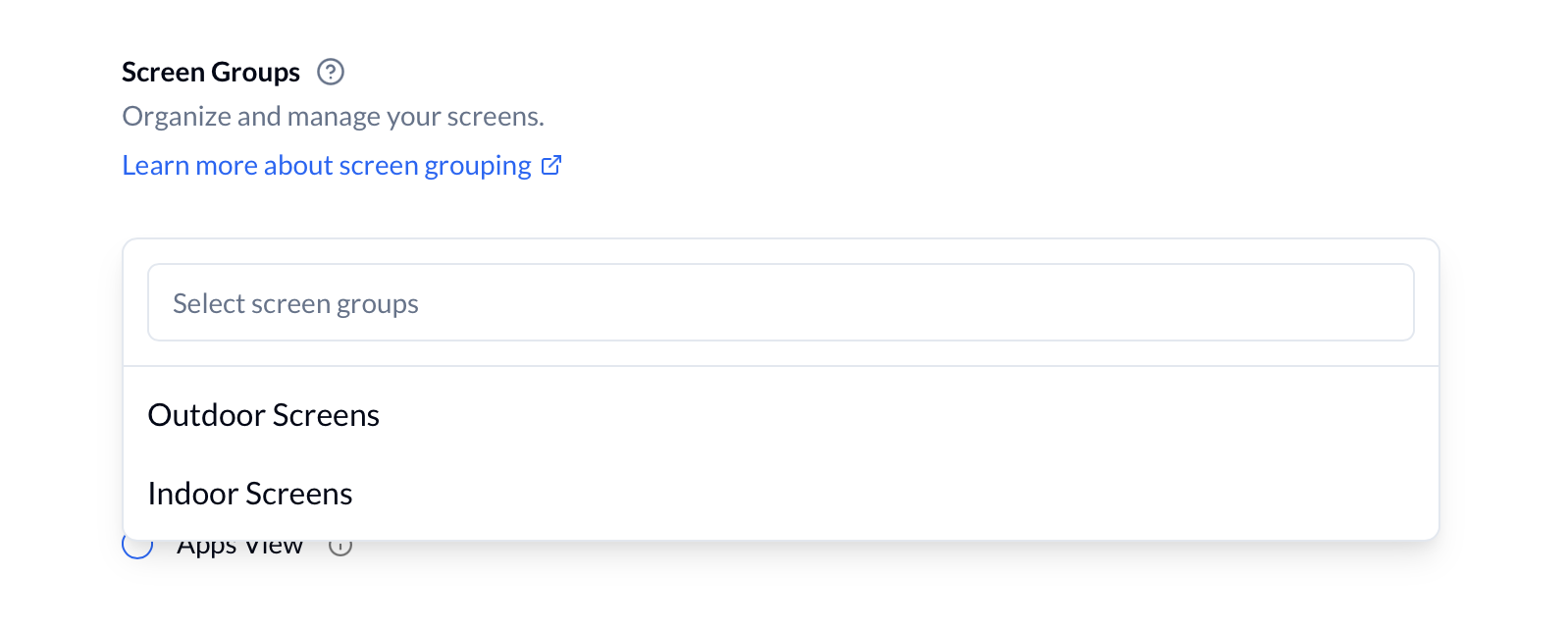Screen dimensions: 1568x630
Task: Click the open-in-new-tab icon after screen grouping
Action: [x=551, y=165]
